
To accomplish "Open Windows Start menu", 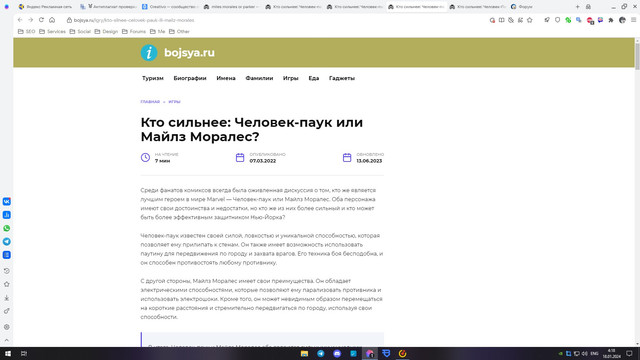I will [x=8, y=353].
